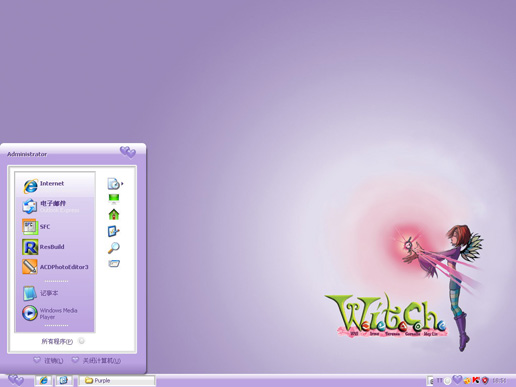Click the Internet Explorer quick launch icon
The image size is (516, 387).
point(43,380)
